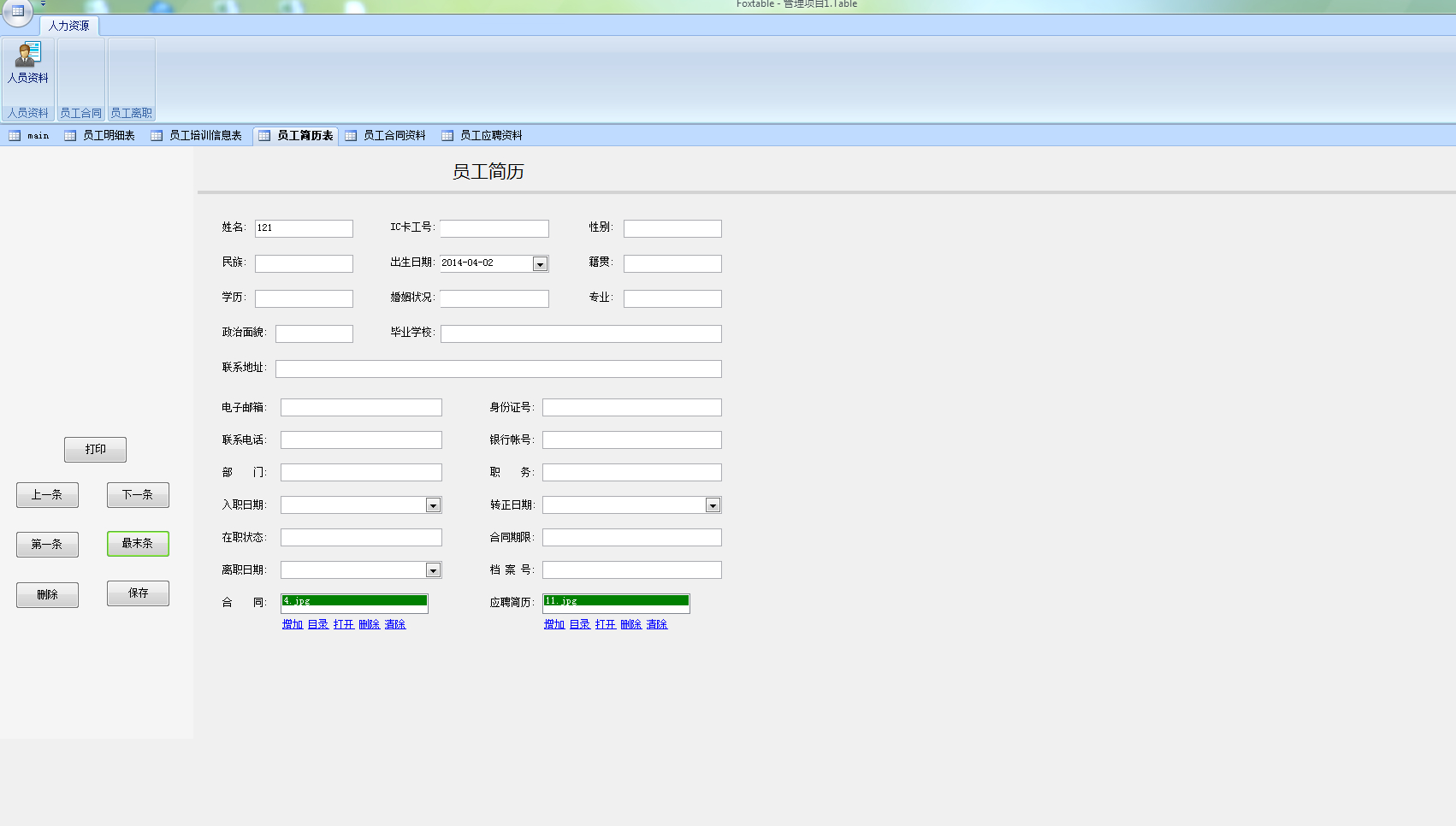Open the 员工培训信息表 tab
This screenshot has width=1456, height=826.
(x=197, y=136)
